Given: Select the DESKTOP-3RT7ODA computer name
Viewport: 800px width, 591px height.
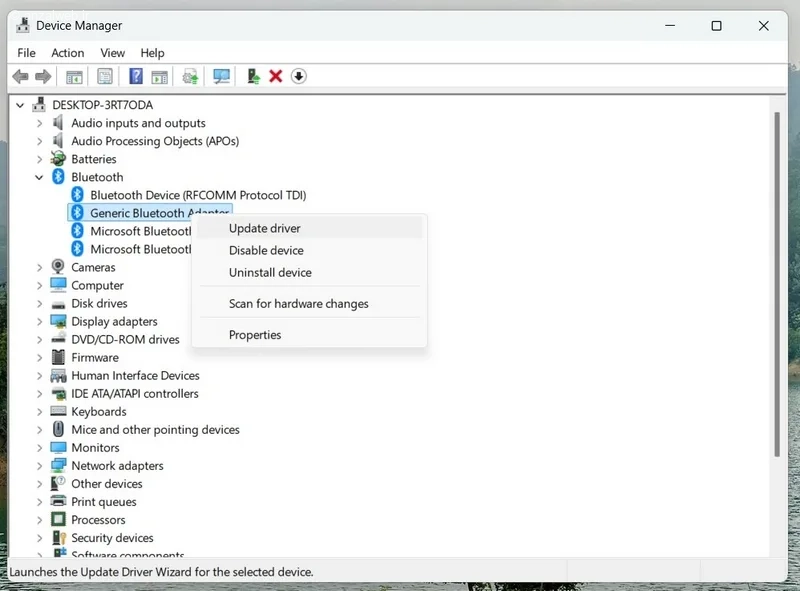Looking at the screenshot, I should (103, 105).
